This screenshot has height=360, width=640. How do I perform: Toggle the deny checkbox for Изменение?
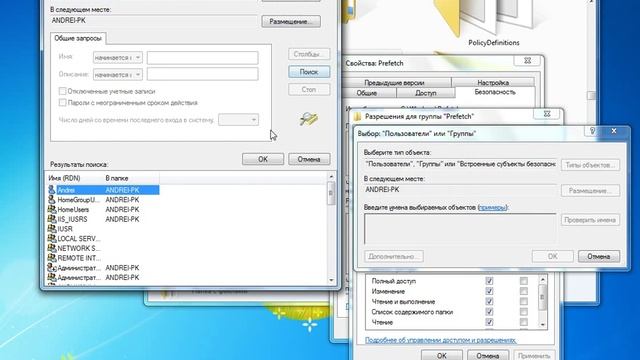pos(524,291)
